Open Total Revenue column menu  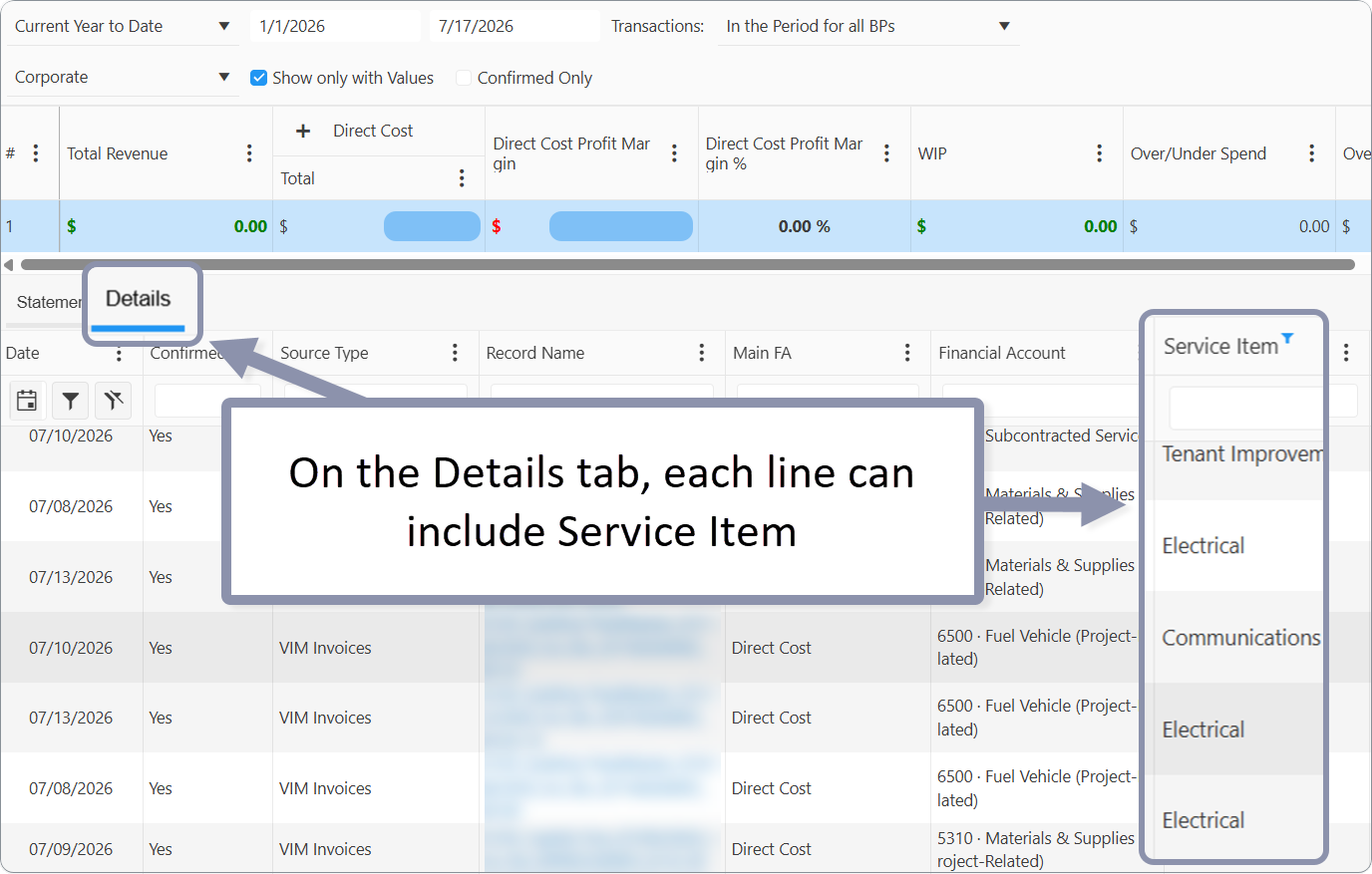[x=249, y=152]
